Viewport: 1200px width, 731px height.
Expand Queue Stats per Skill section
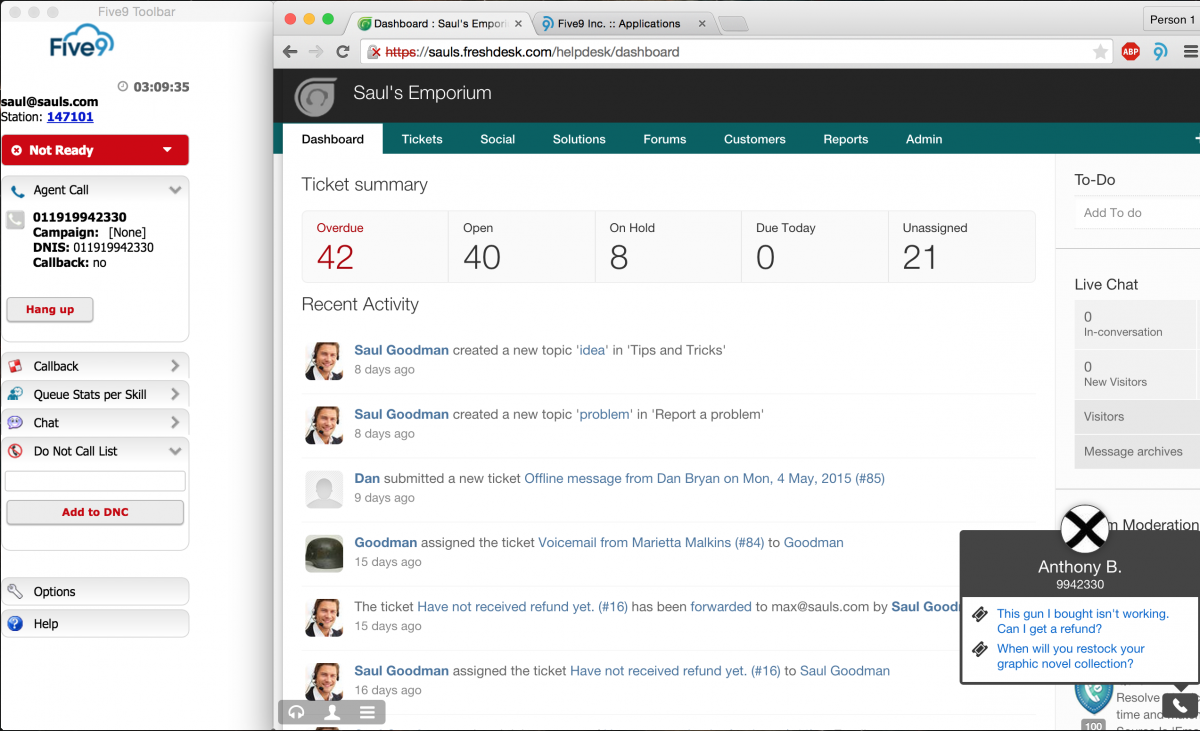[x=175, y=394]
